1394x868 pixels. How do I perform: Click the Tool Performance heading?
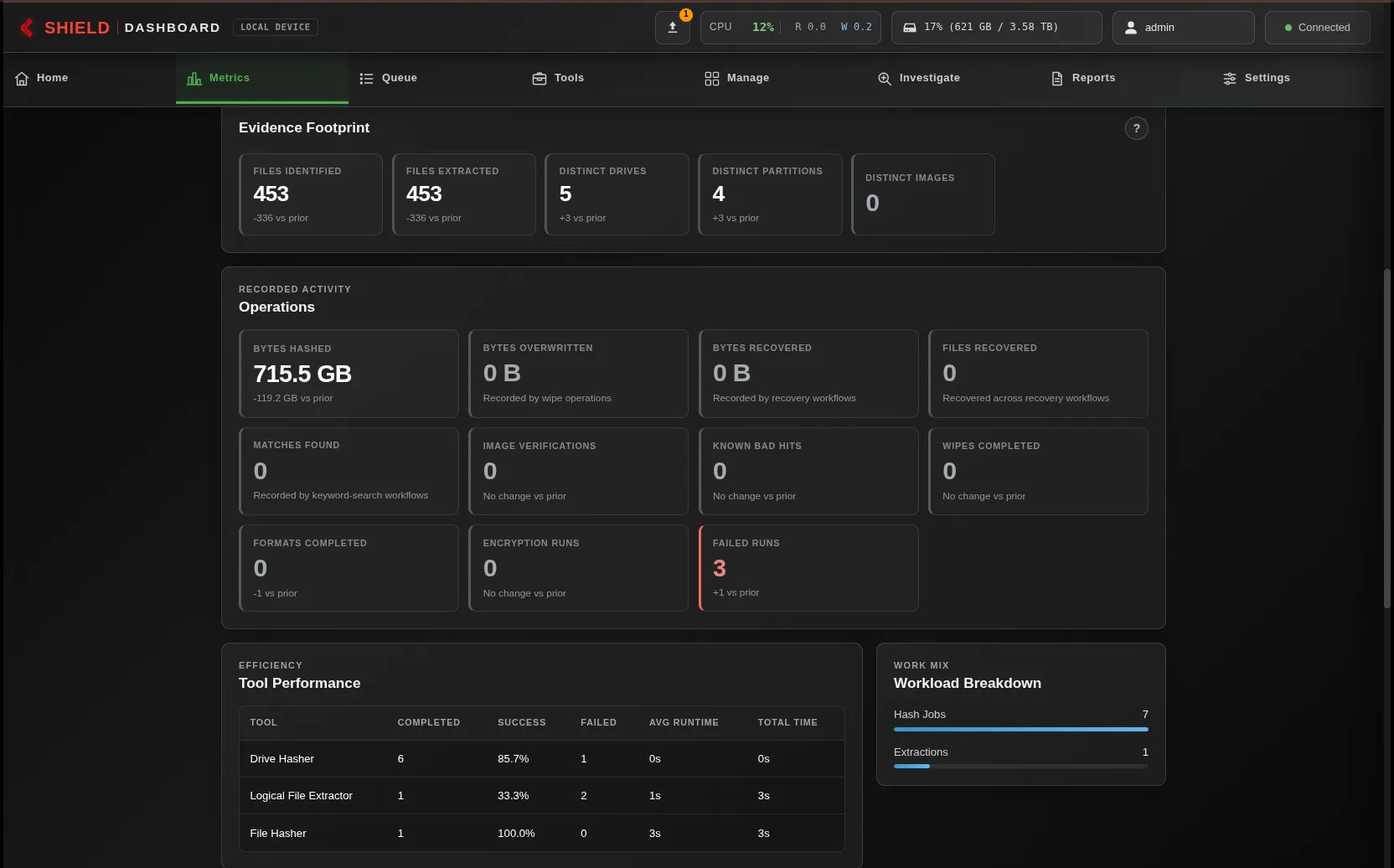[300, 683]
